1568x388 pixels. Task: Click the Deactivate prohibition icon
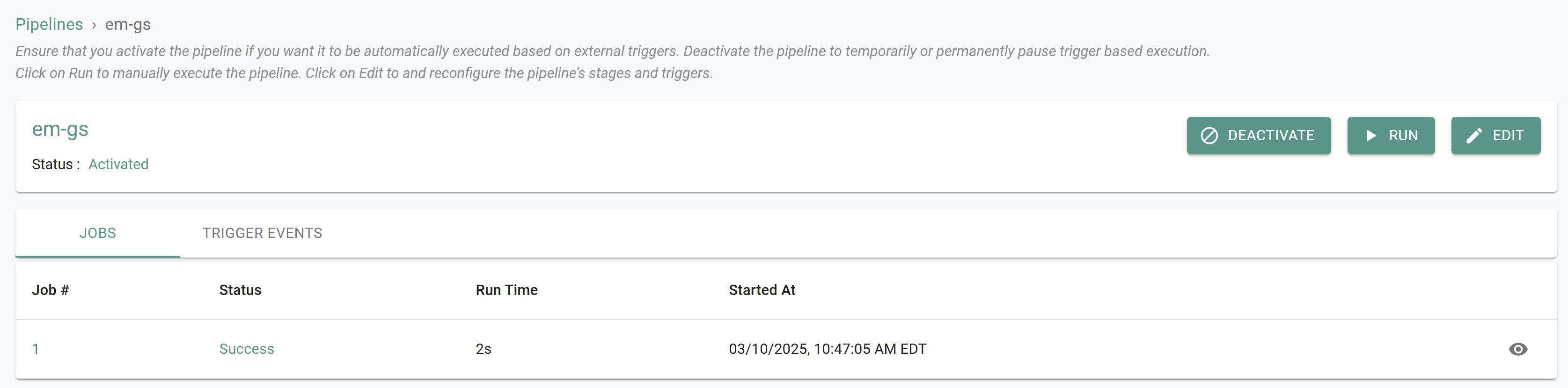(1210, 136)
